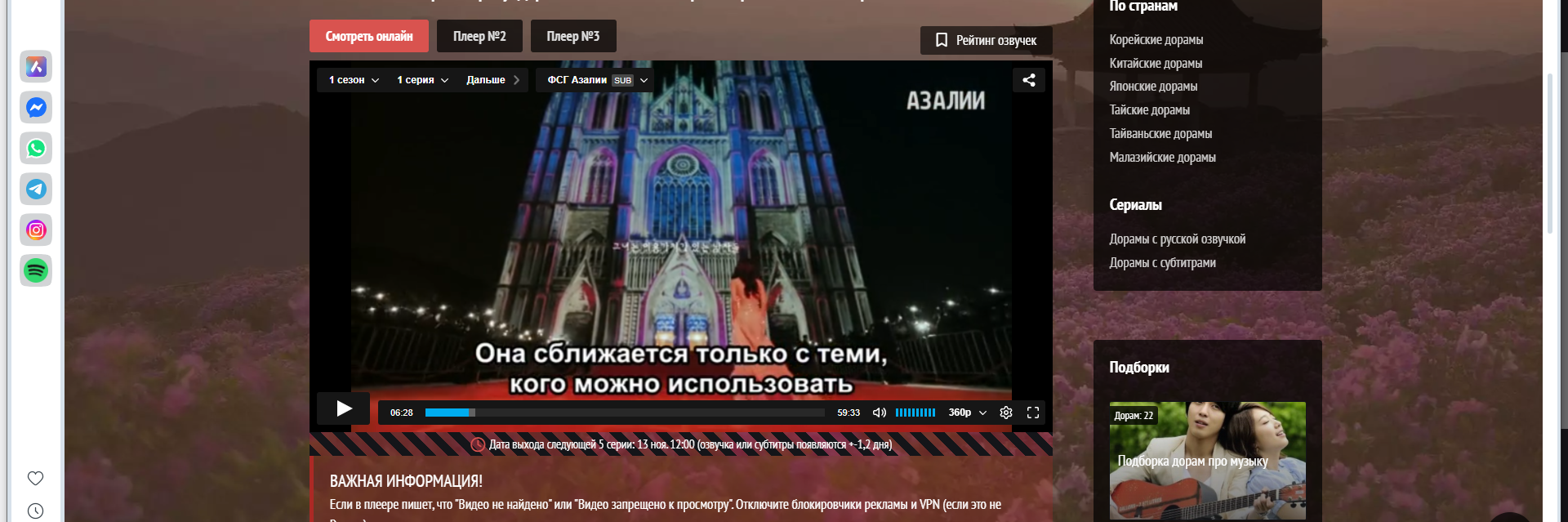Adjust the volume level bars
Image resolution: width=1568 pixels, height=522 pixels.
[x=915, y=413]
